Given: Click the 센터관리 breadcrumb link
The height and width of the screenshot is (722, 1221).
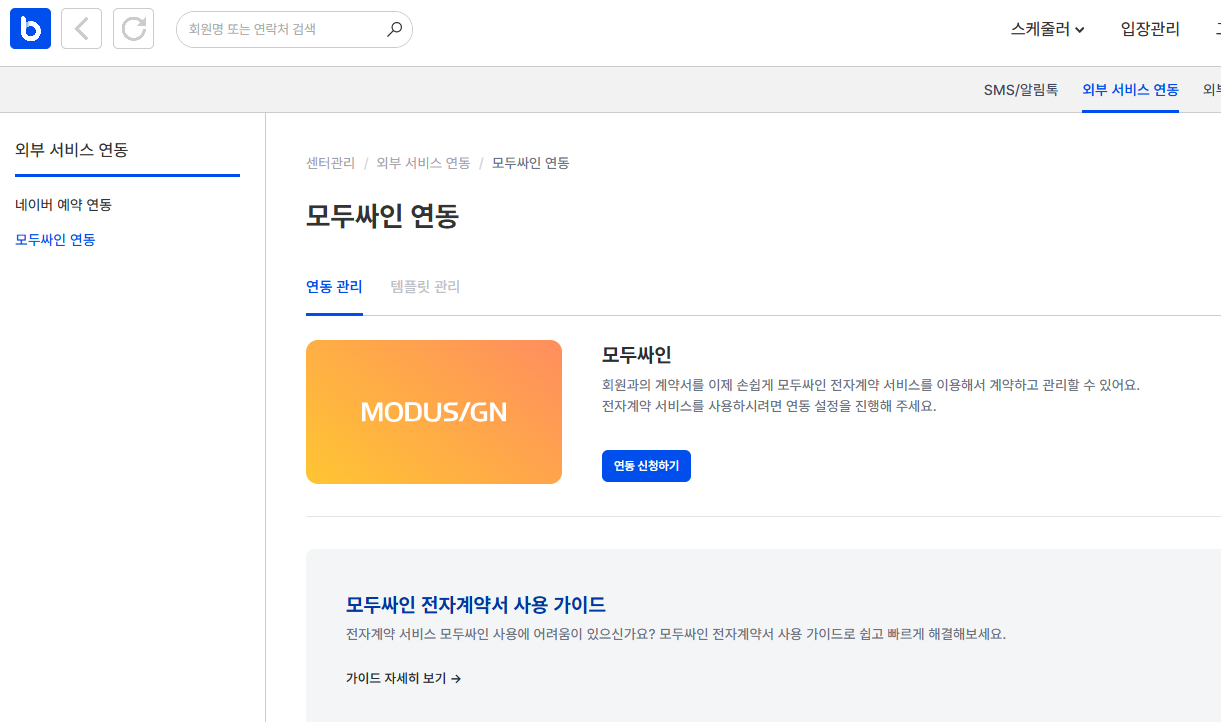Looking at the screenshot, I should (x=330, y=163).
